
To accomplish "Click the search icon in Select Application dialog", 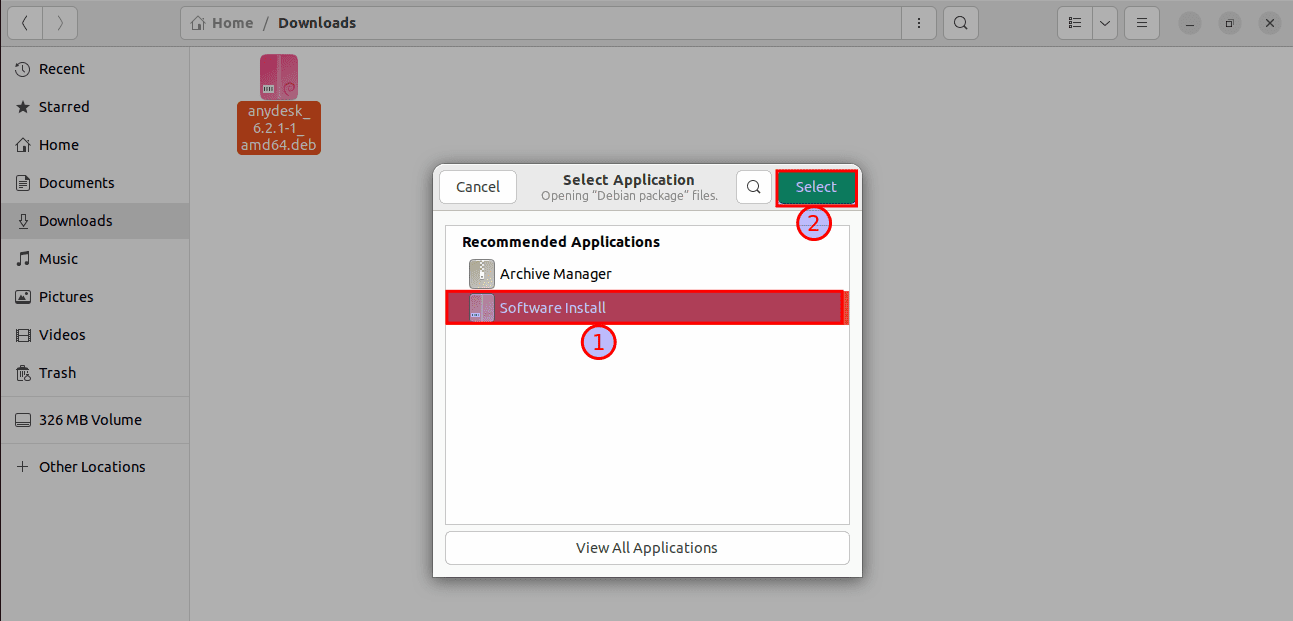I will (x=754, y=187).
